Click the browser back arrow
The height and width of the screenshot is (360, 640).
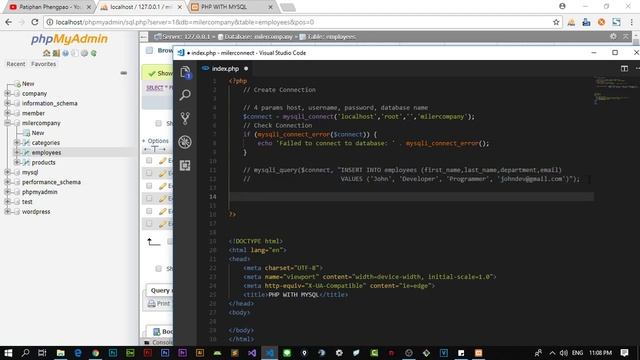[9, 22]
